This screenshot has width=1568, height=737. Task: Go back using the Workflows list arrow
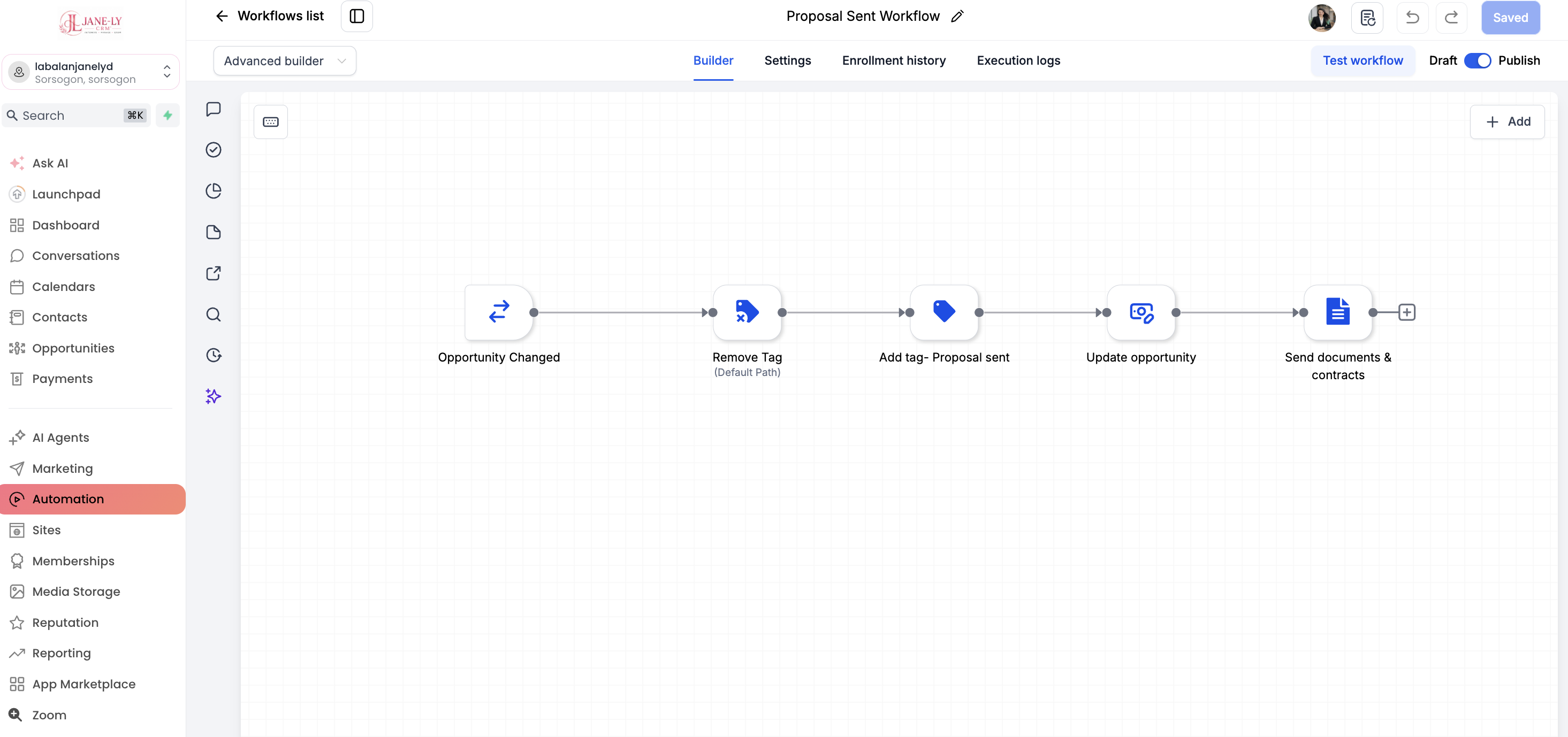click(222, 16)
